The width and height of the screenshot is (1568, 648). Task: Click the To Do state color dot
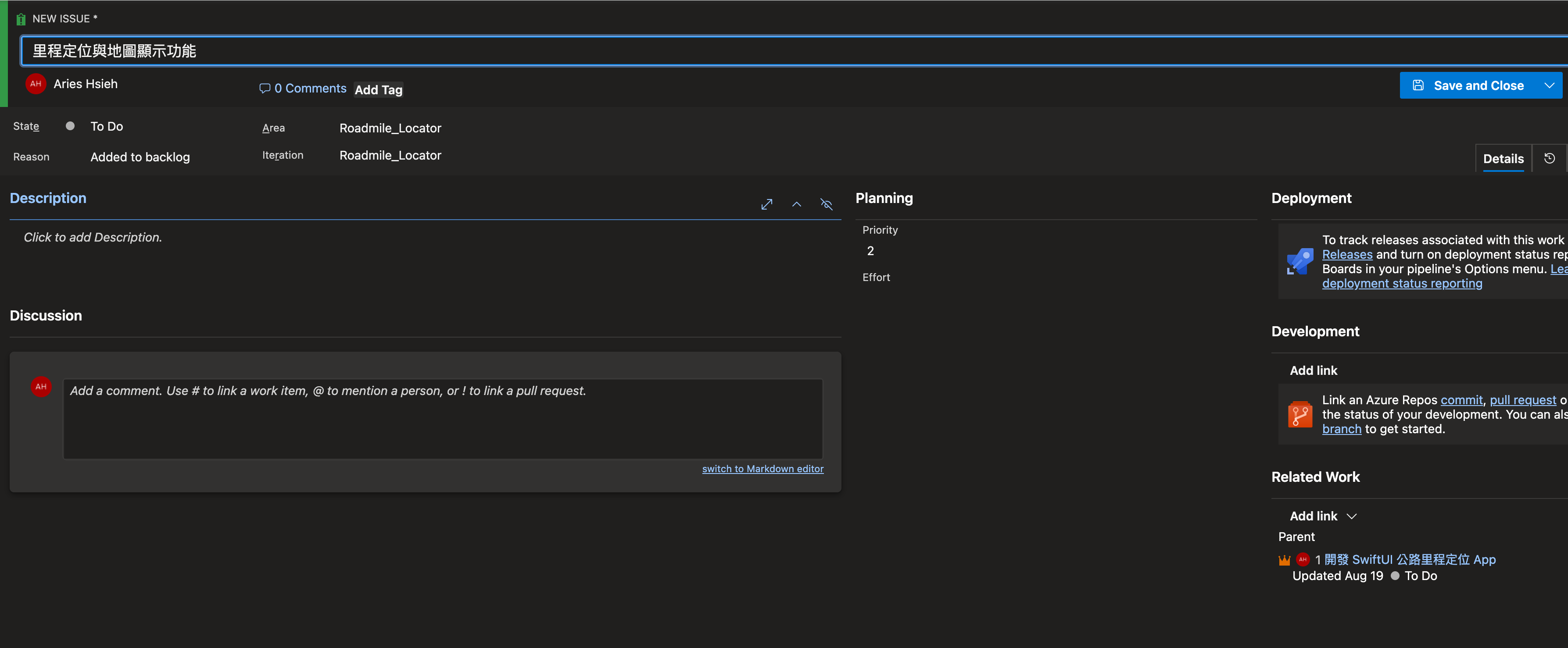pyautogui.click(x=70, y=126)
